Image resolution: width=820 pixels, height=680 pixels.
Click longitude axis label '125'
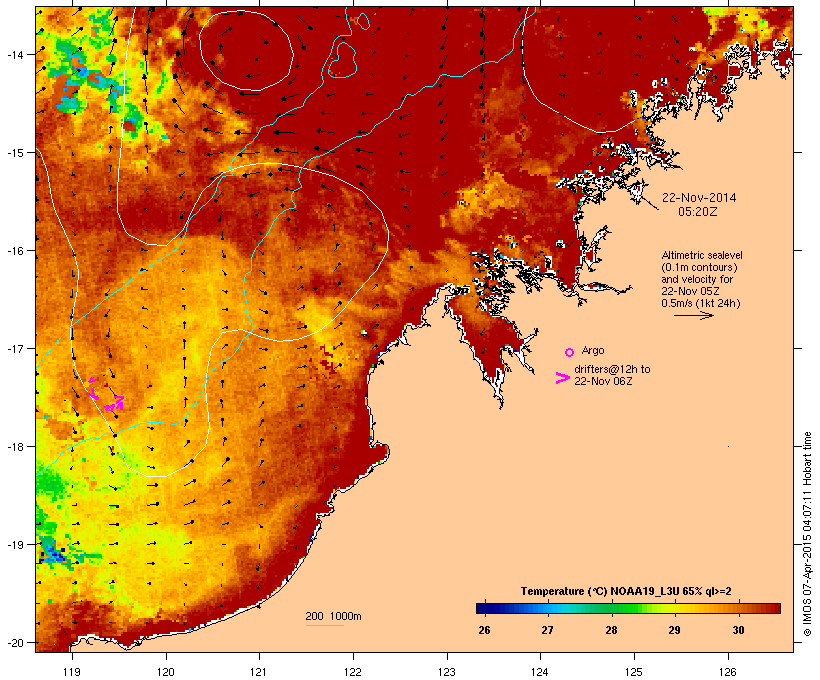pos(634,672)
